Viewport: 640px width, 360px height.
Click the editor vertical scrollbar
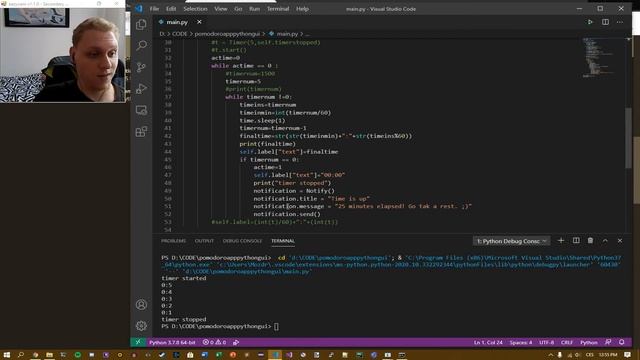(629, 138)
